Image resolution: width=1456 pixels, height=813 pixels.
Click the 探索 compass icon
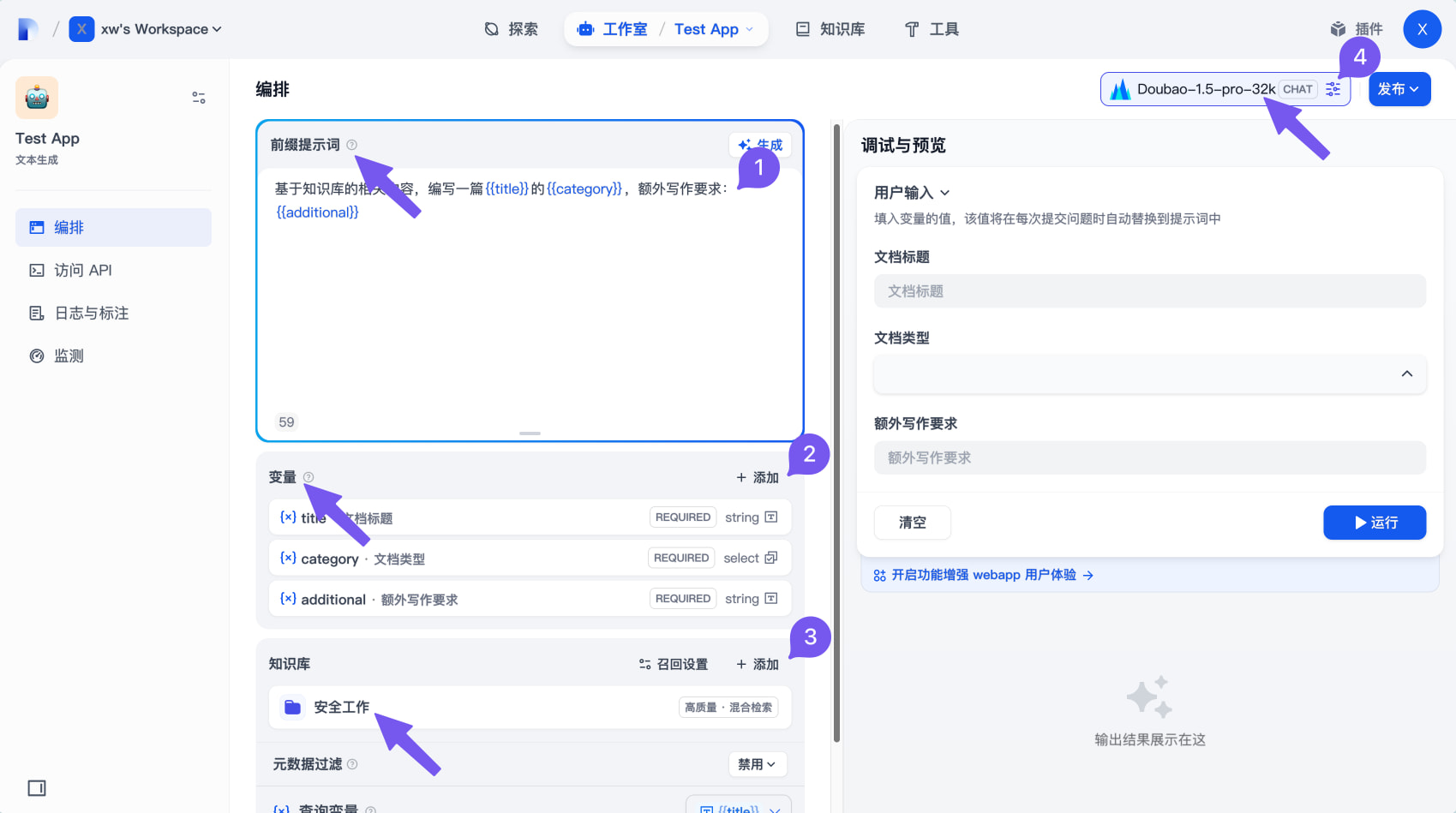pos(492,29)
